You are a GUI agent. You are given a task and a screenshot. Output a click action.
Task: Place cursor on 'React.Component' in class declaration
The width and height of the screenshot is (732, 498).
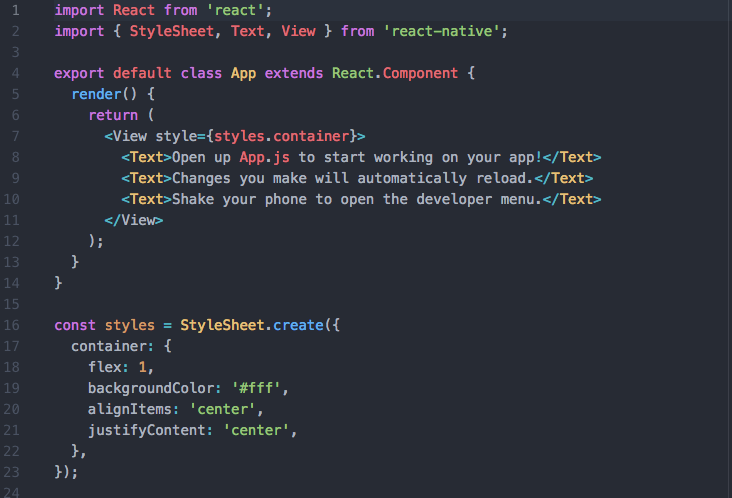pos(384,74)
